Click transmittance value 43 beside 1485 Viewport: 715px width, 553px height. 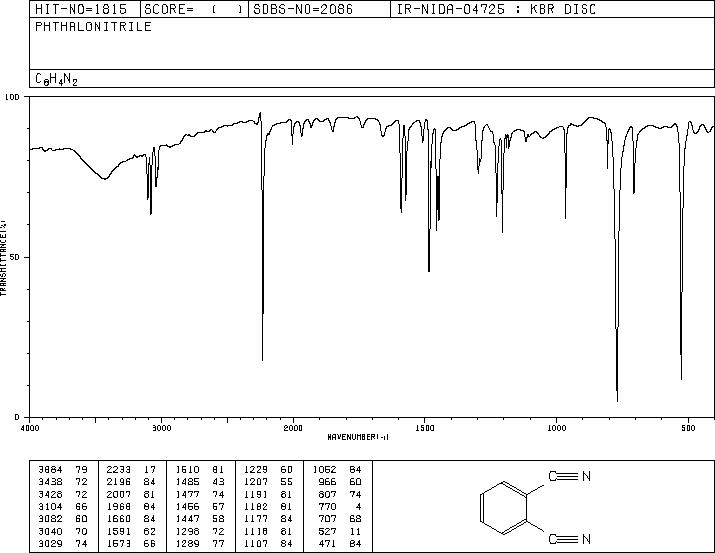(218, 481)
